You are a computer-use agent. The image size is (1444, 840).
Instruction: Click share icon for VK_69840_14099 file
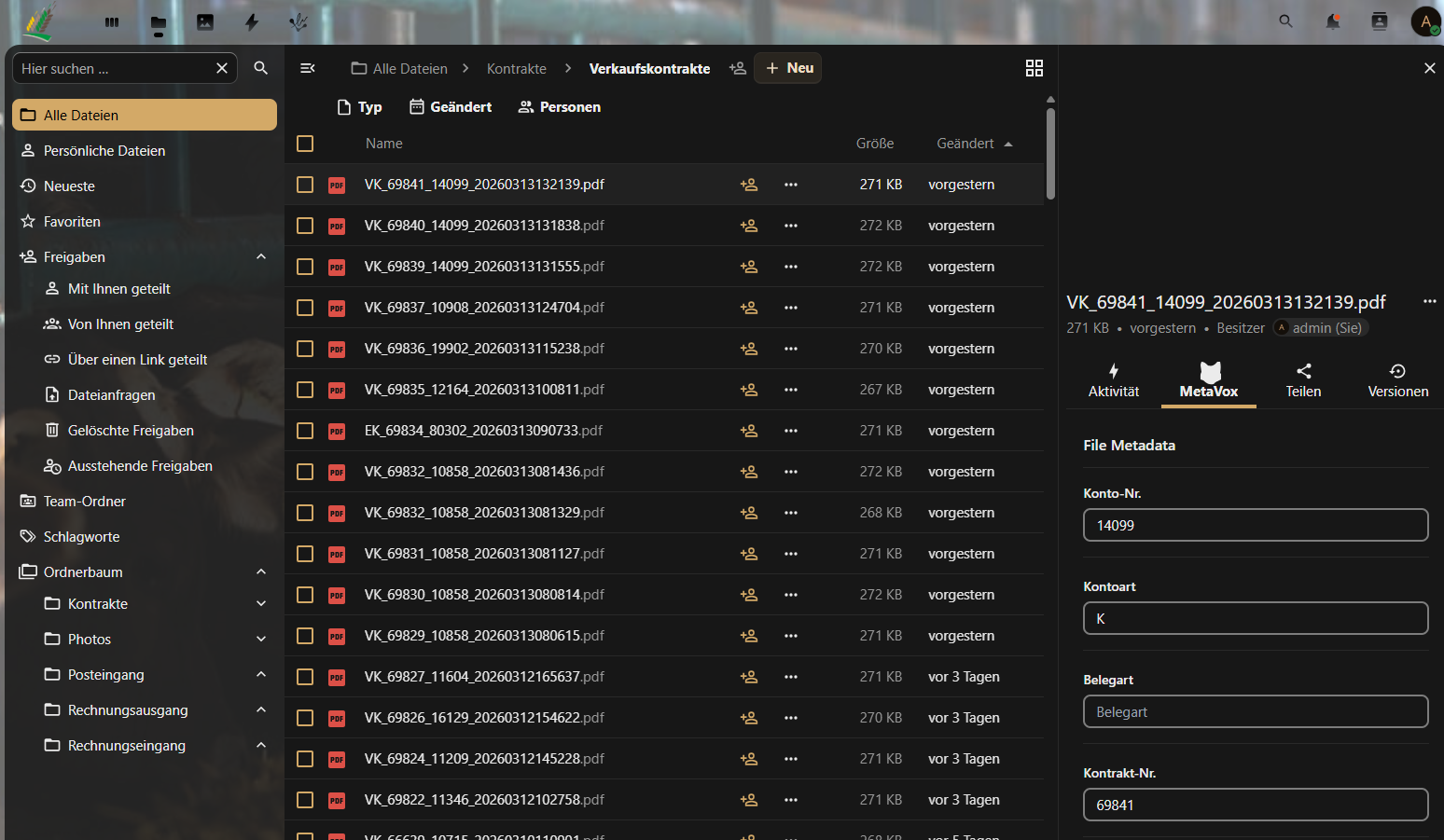click(x=748, y=226)
